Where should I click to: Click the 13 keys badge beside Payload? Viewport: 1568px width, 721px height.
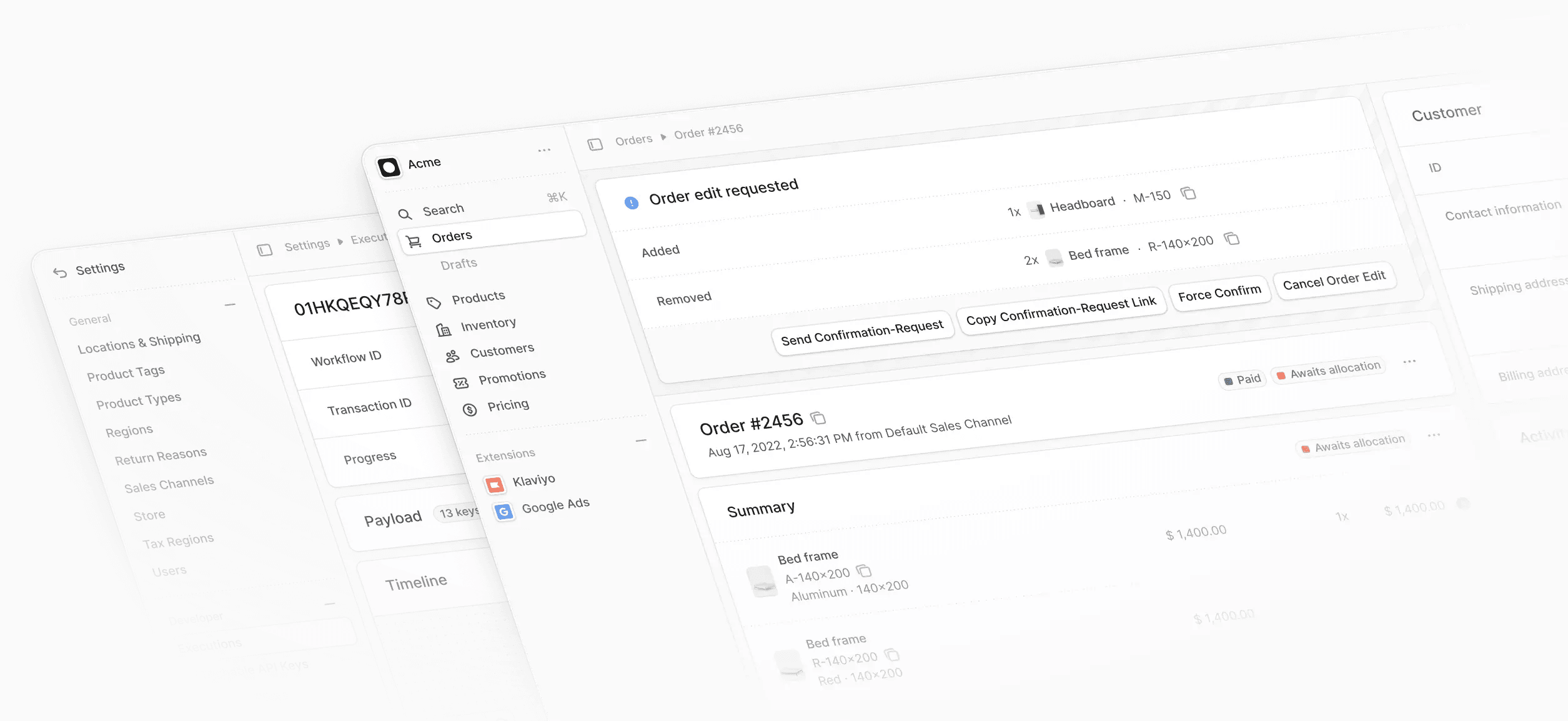click(x=460, y=512)
